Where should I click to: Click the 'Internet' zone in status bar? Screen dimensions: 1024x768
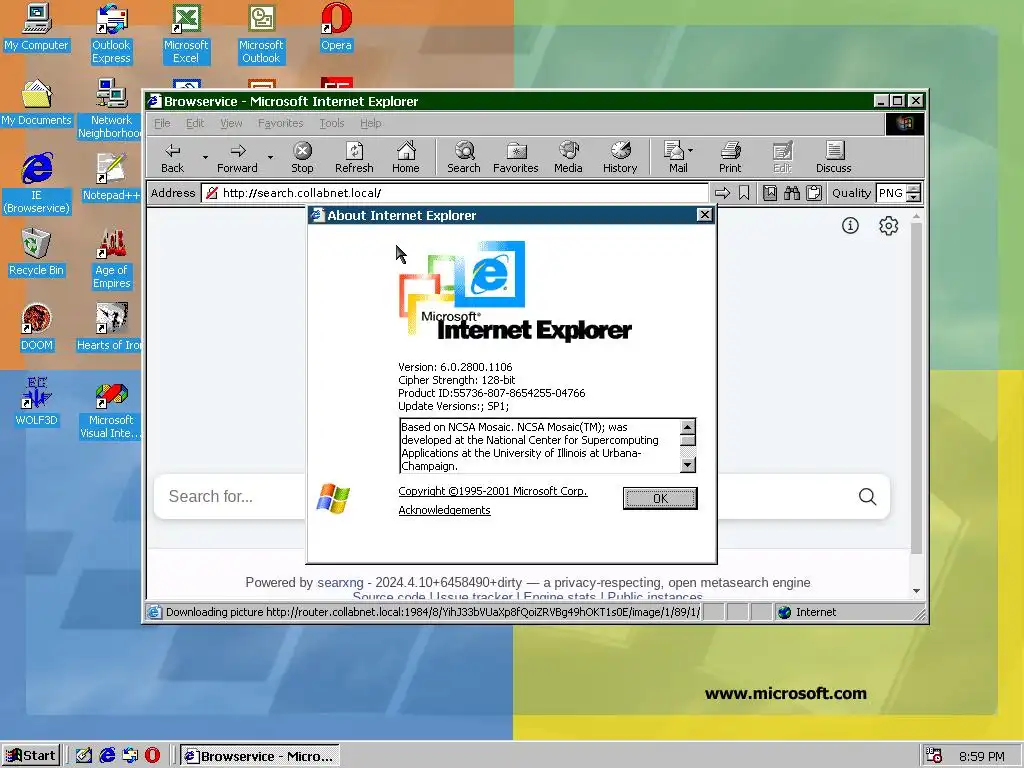pos(816,612)
